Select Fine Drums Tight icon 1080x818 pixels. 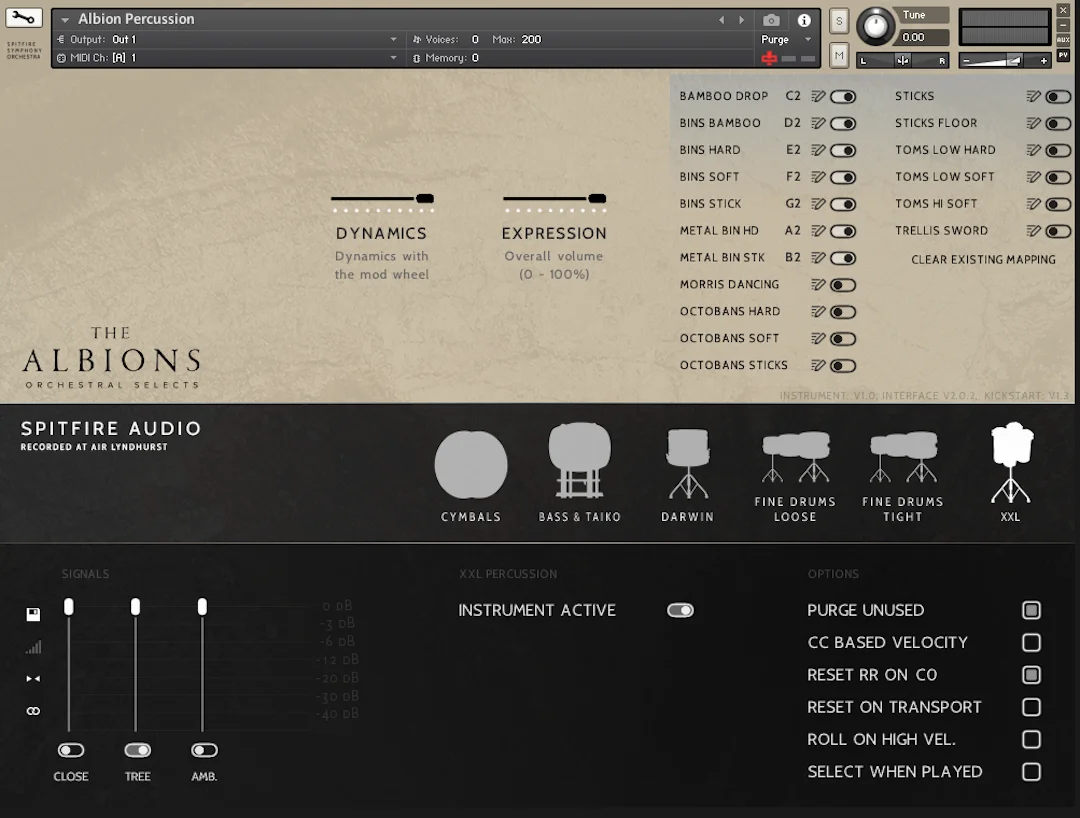pyautogui.click(x=903, y=457)
